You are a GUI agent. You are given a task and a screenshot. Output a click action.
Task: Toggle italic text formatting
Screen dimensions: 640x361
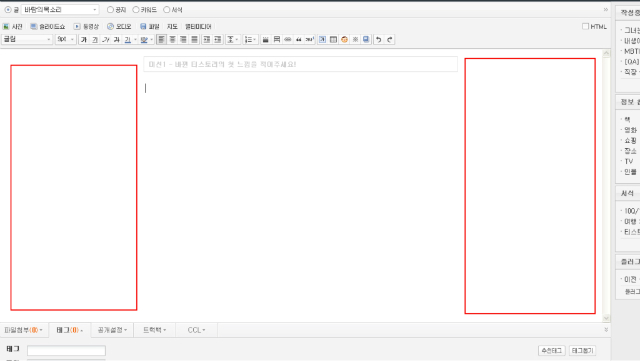(x=106, y=40)
